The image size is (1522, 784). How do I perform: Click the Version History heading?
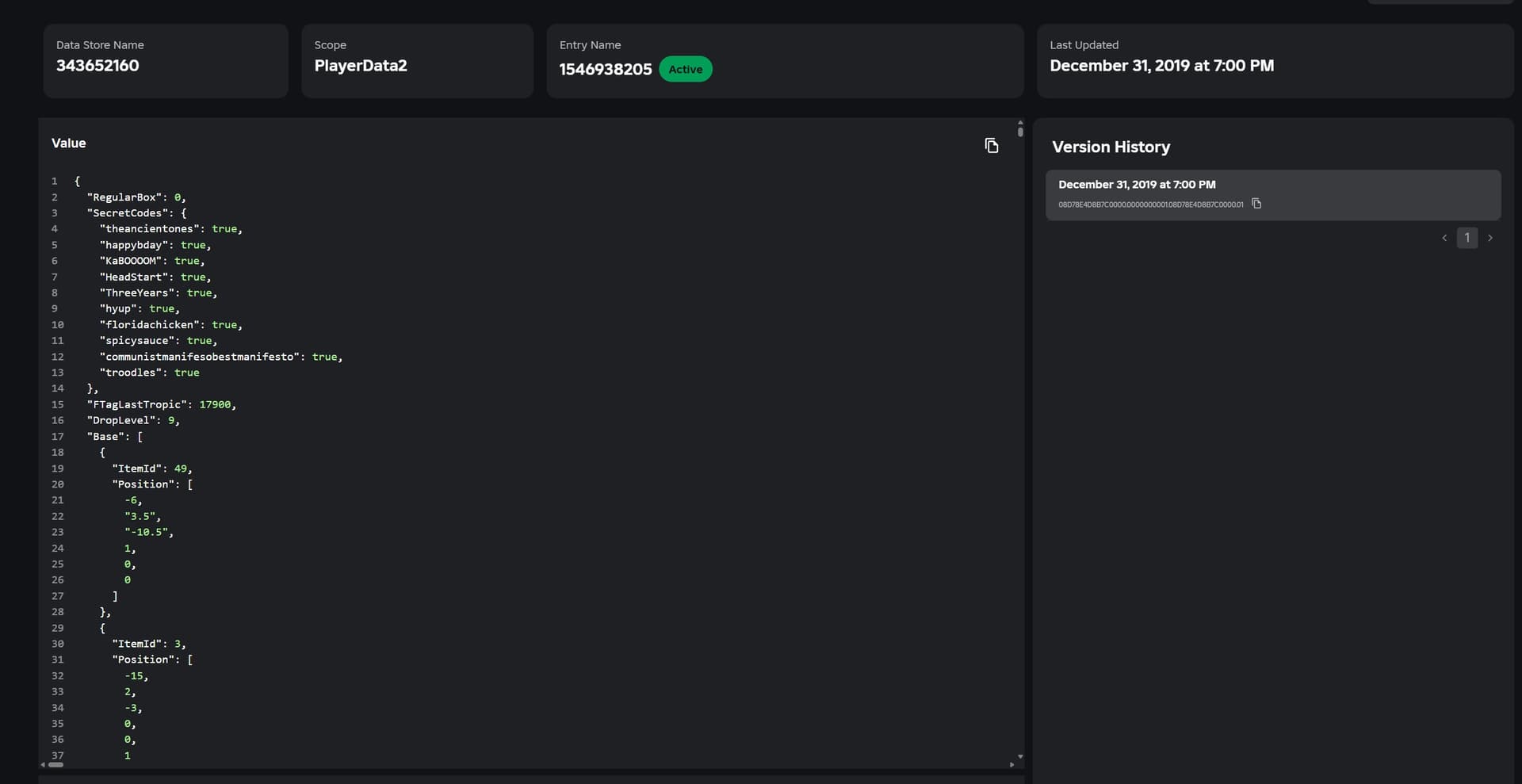(1111, 147)
